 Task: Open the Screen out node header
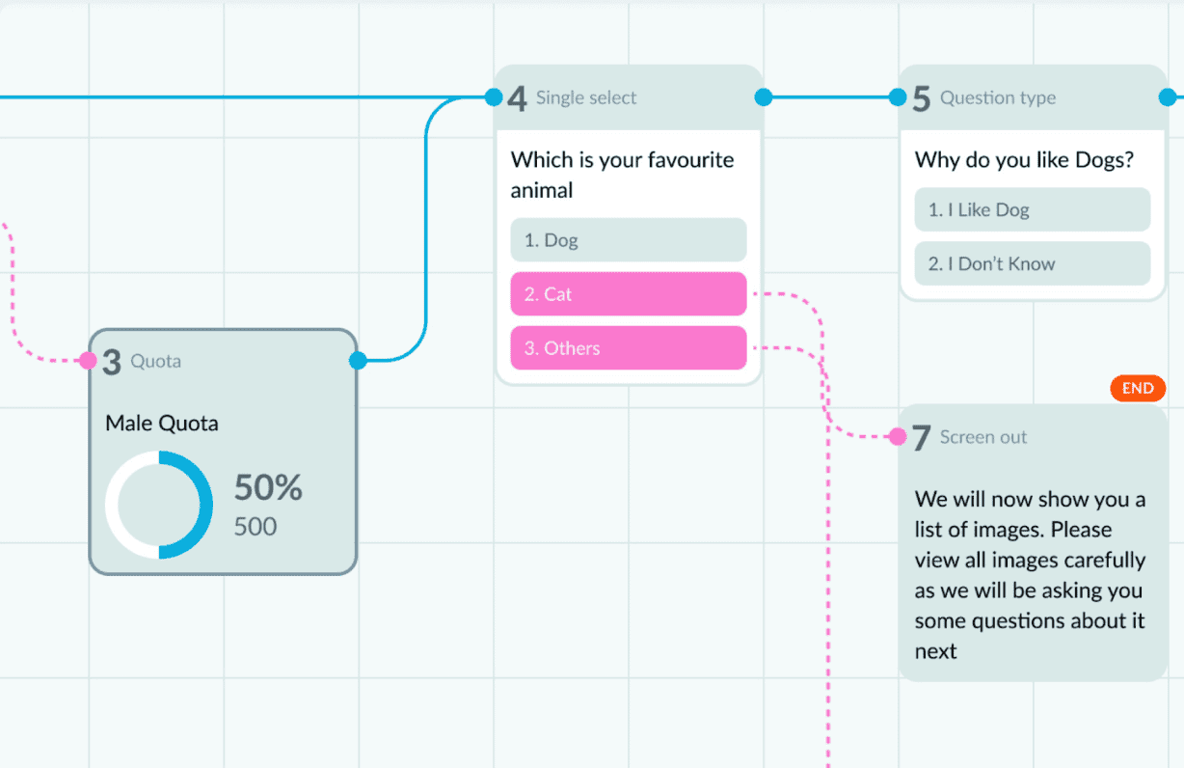(1032, 437)
